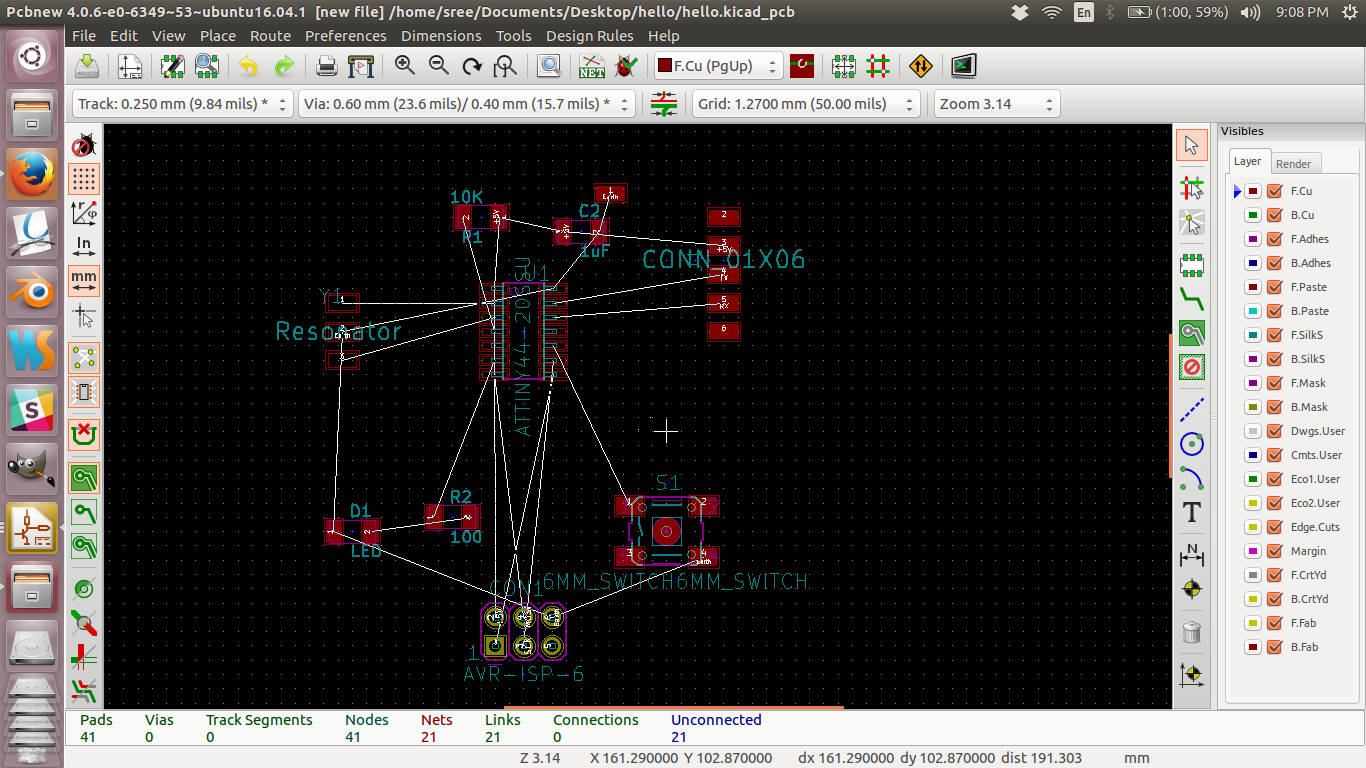This screenshot has width=1366, height=768.
Task: Open Blender from the Ubuntu dock
Action: [x=32, y=291]
